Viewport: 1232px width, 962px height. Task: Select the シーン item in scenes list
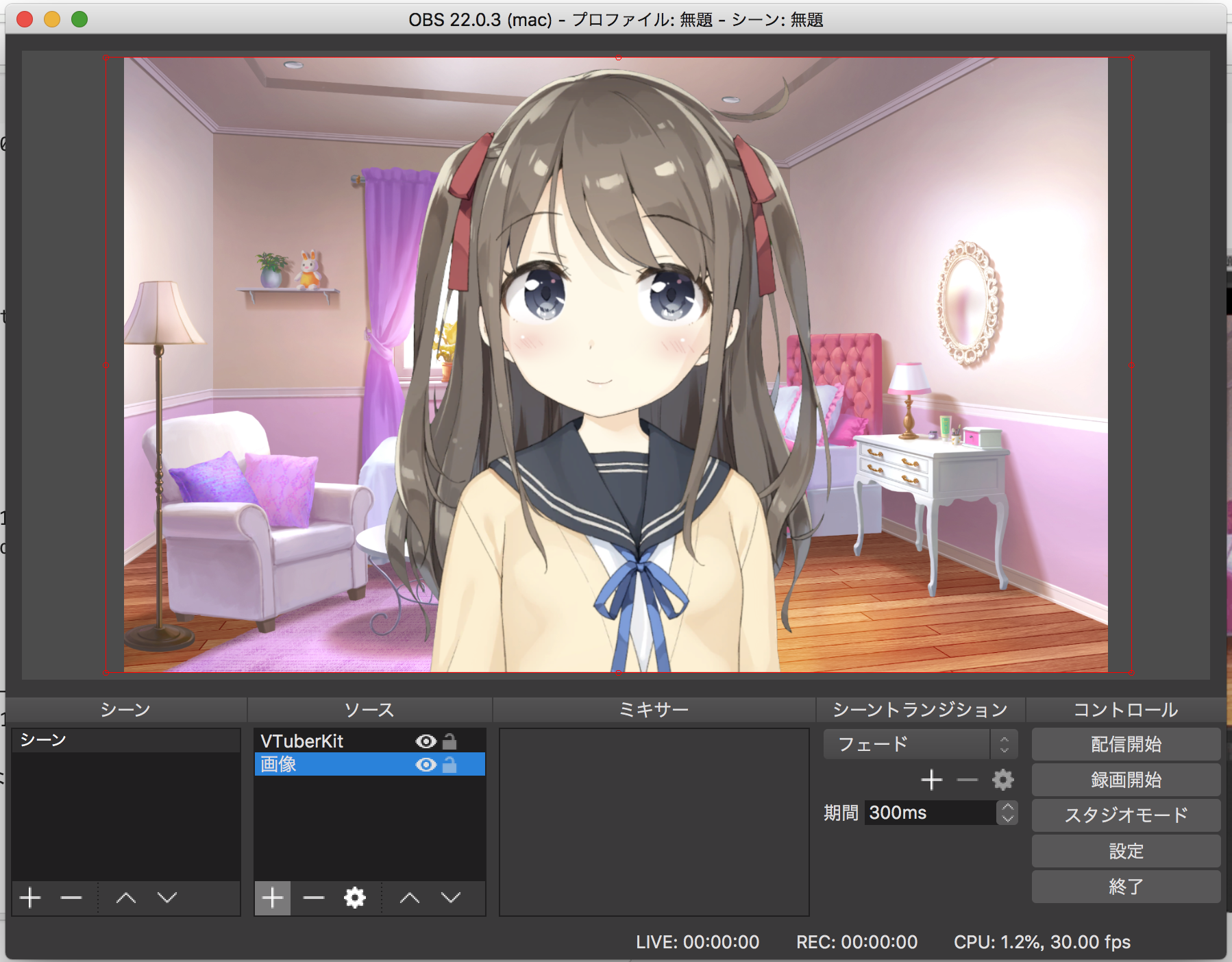[125, 741]
